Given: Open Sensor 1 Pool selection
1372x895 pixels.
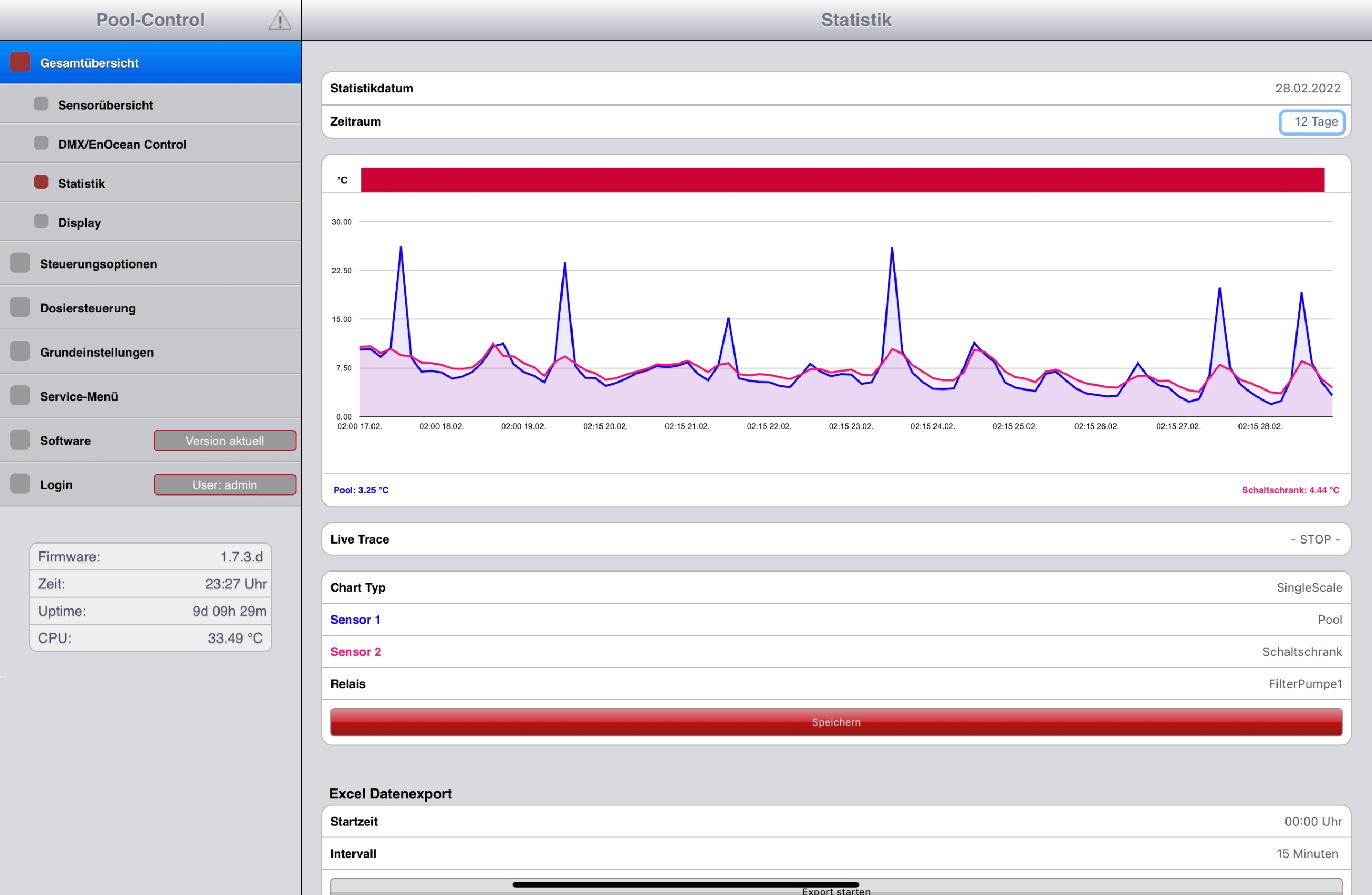Looking at the screenshot, I should click(836, 620).
